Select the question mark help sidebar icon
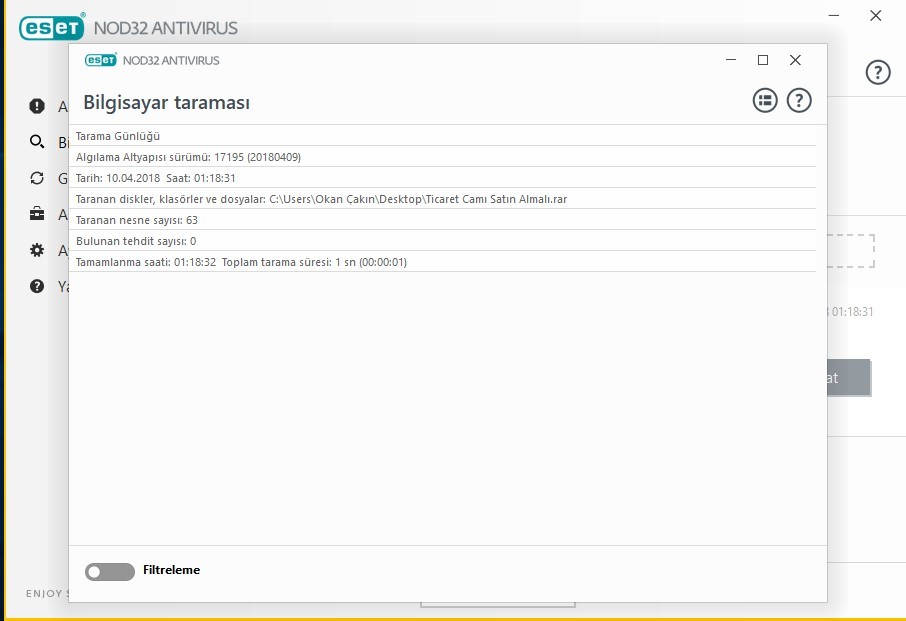Image resolution: width=906 pixels, height=621 pixels. point(37,286)
